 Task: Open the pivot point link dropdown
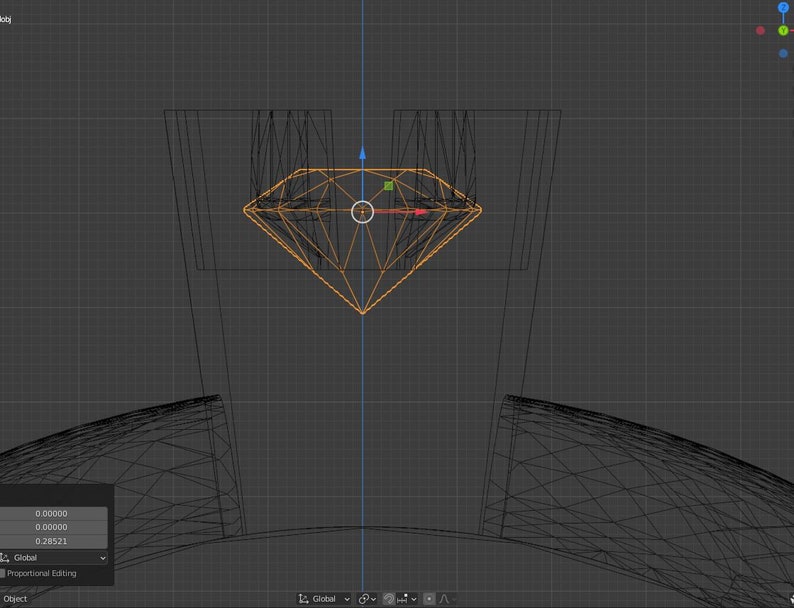(x=367, y=599)
